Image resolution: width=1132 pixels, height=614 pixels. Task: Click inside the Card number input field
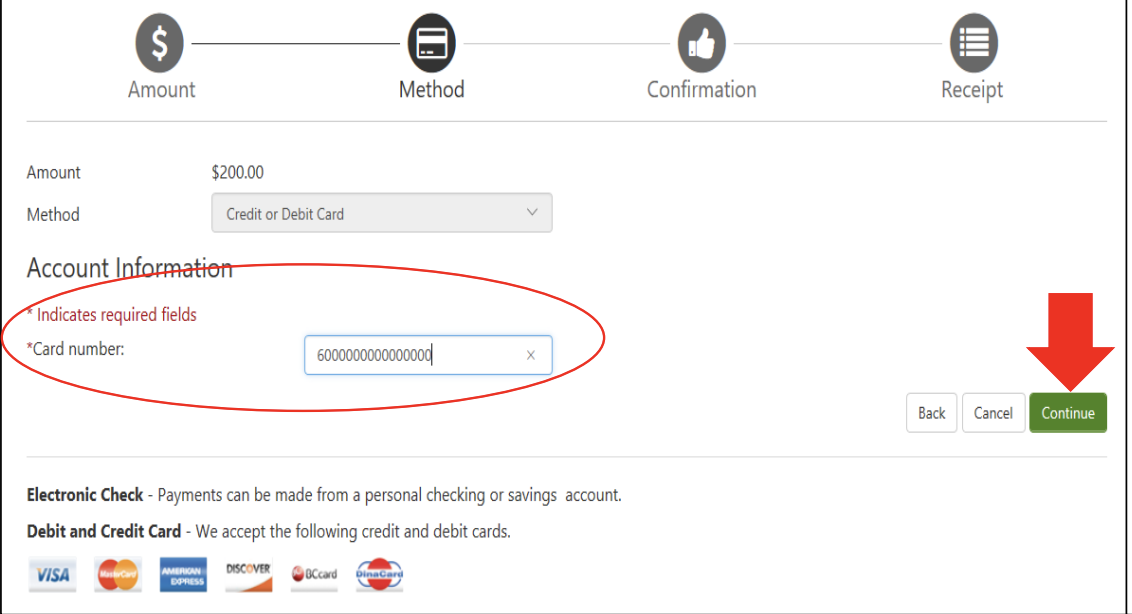click(420, 355)
